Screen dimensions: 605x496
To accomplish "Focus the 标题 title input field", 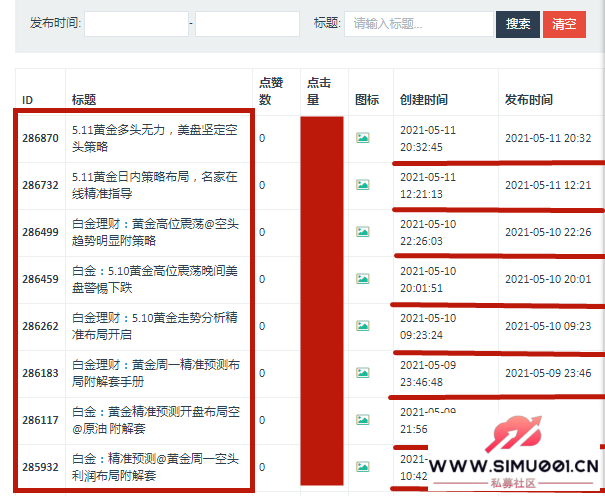I will tap(418, 24).
